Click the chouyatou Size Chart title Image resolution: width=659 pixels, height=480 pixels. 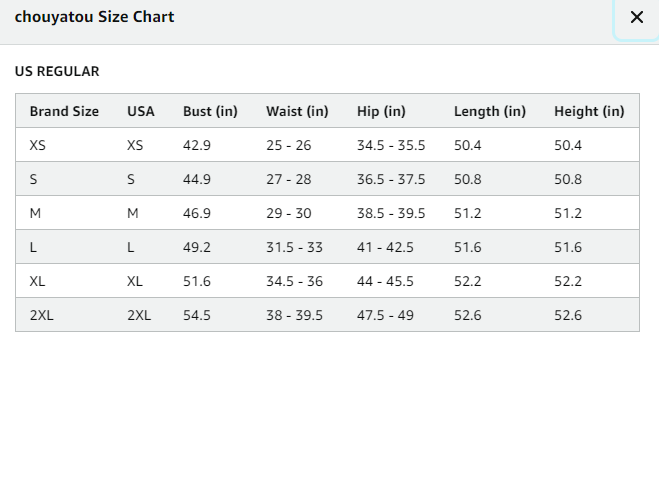(95, 17)
